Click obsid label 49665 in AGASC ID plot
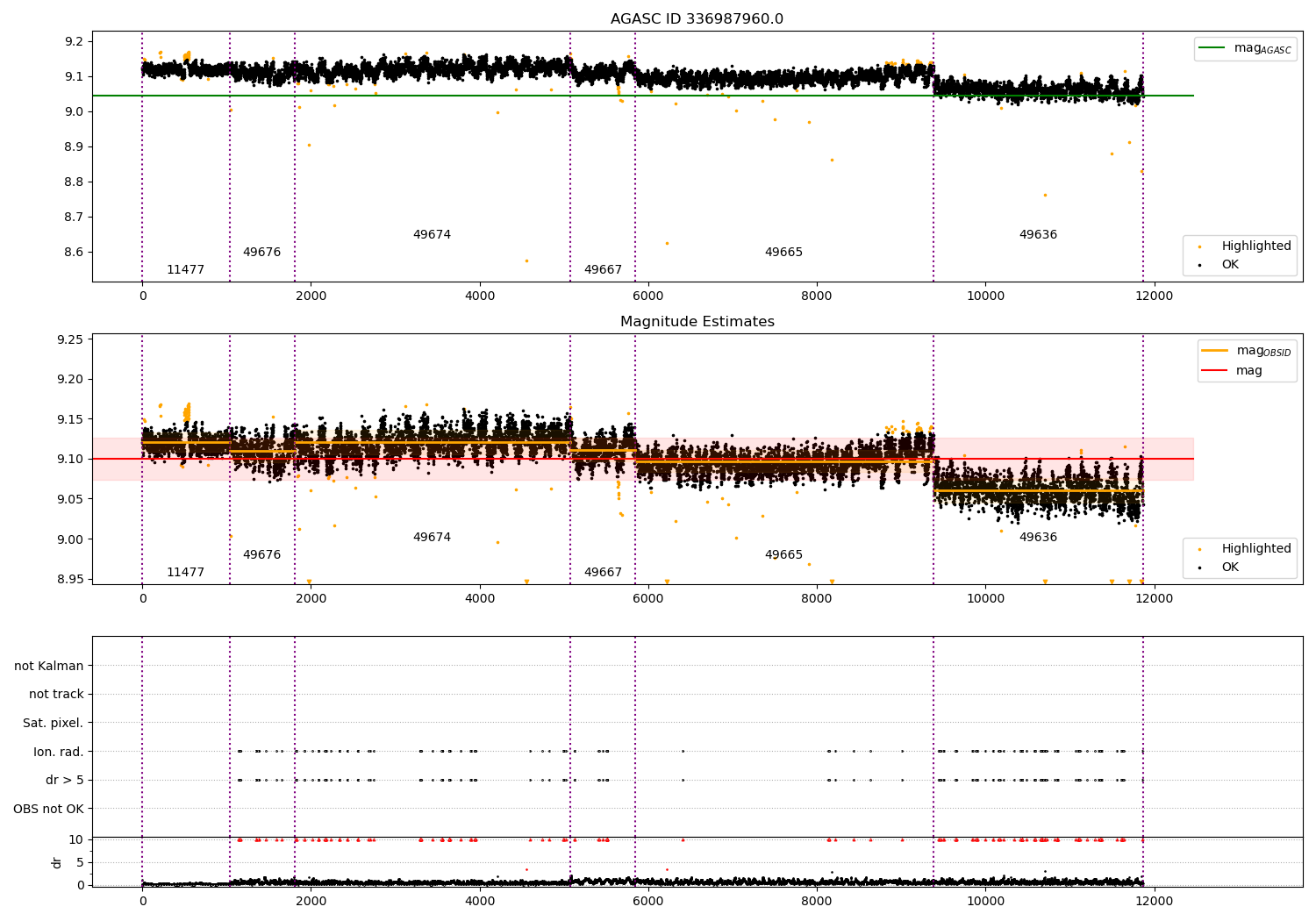This screenshot has width=1316, height=921. 783,253
